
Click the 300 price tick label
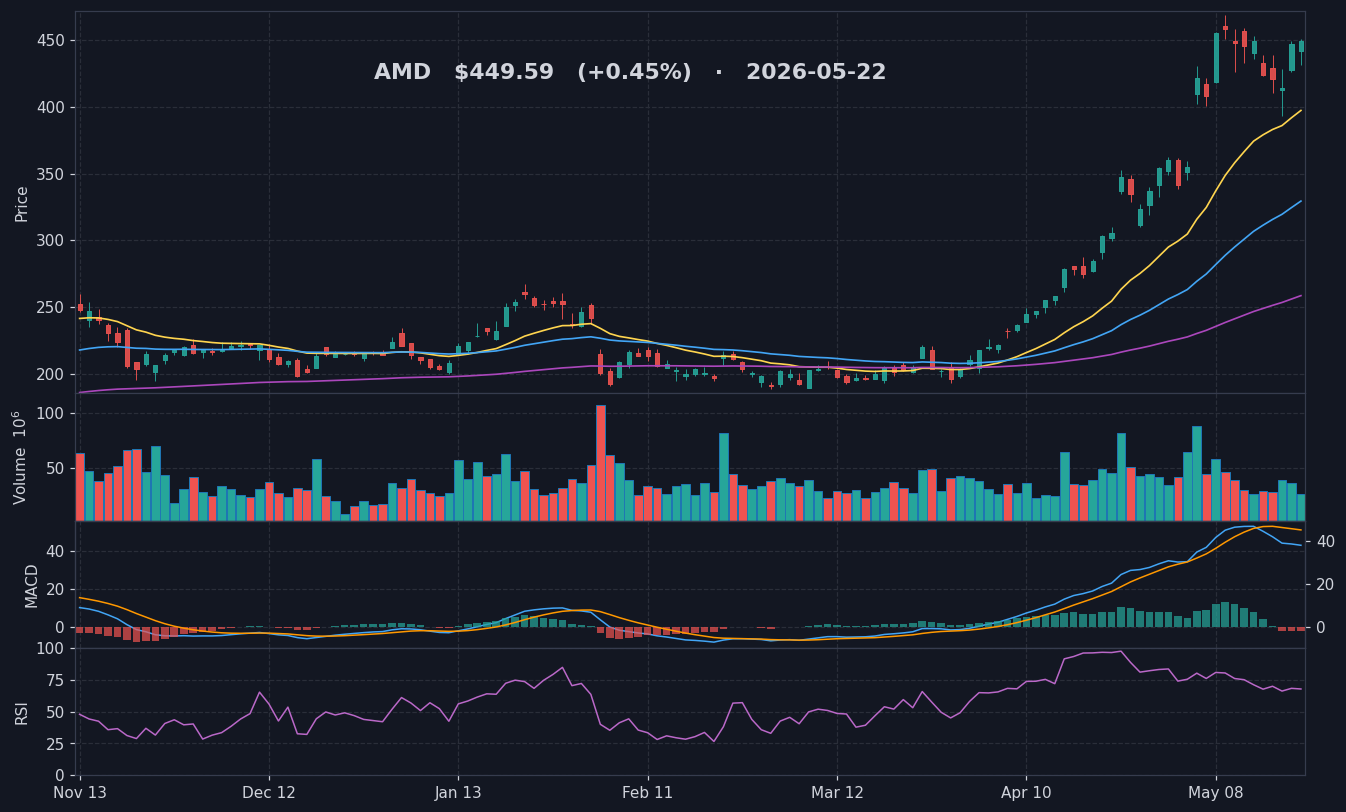click(x=51, y=241)
